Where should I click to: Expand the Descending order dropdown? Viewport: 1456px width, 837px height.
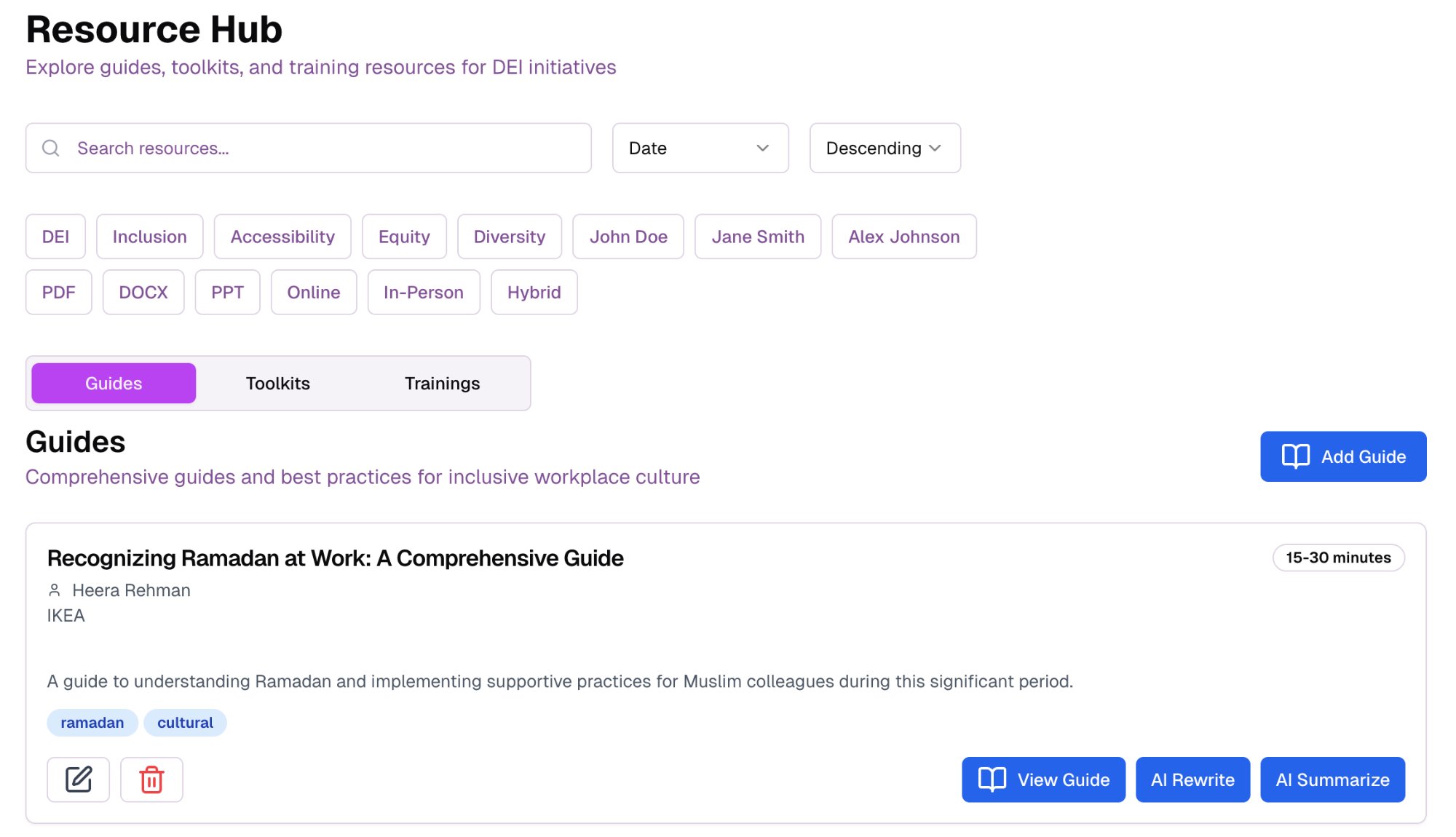[x=885, y=148]
